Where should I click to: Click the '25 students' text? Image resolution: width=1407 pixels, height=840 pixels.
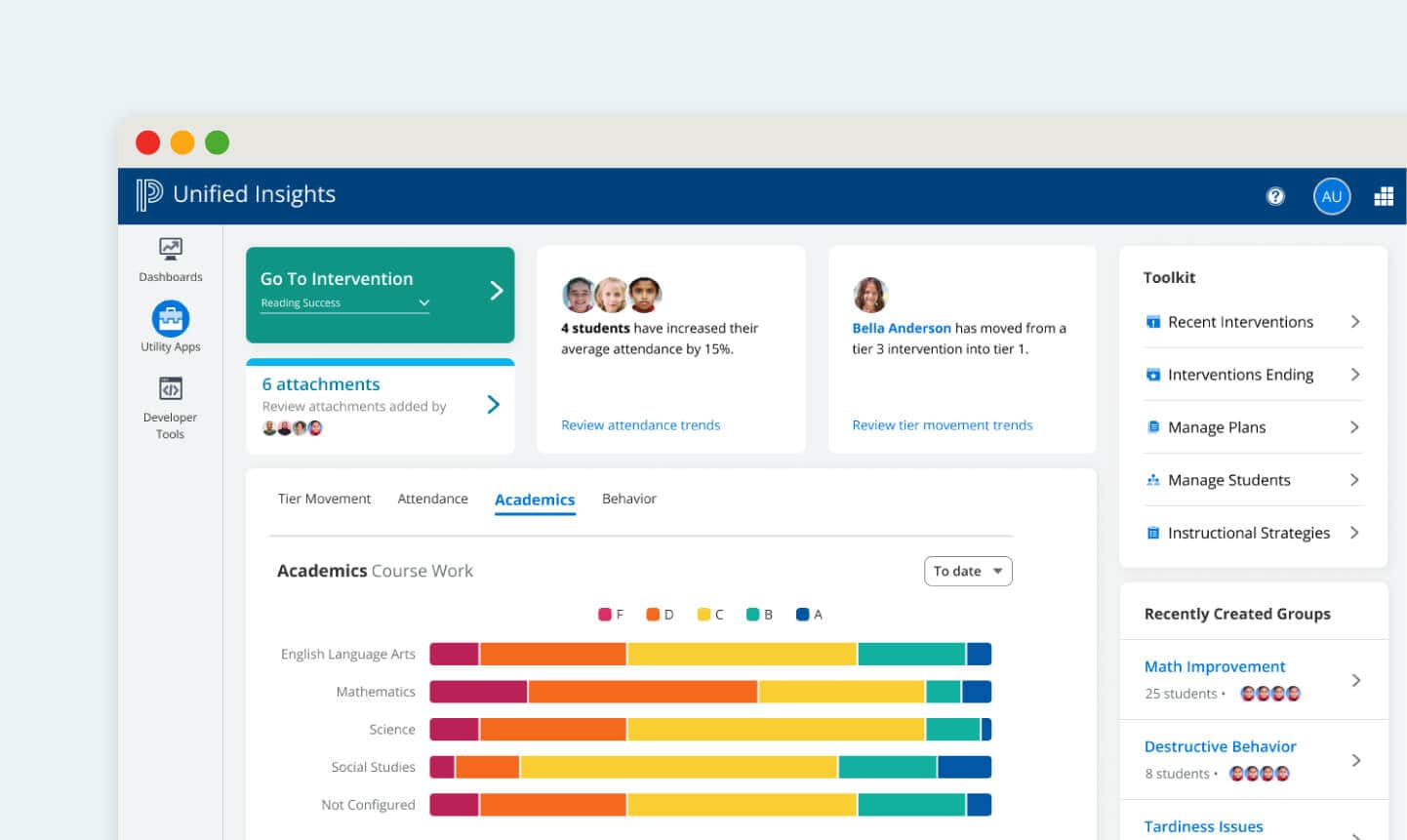pos(1181,694)
